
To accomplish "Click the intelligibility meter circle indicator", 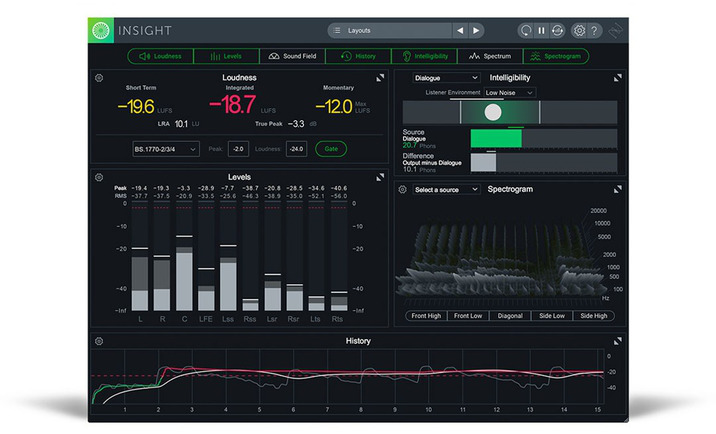I will coord(493,112).
